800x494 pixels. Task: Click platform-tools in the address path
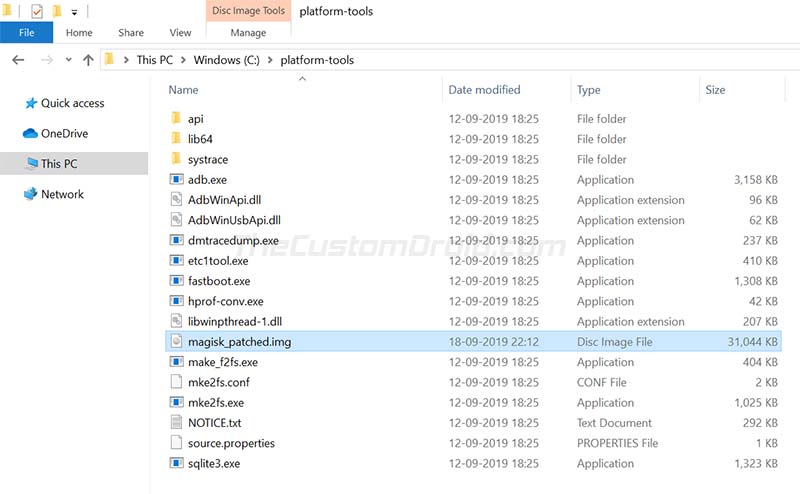tap(317, 60)
